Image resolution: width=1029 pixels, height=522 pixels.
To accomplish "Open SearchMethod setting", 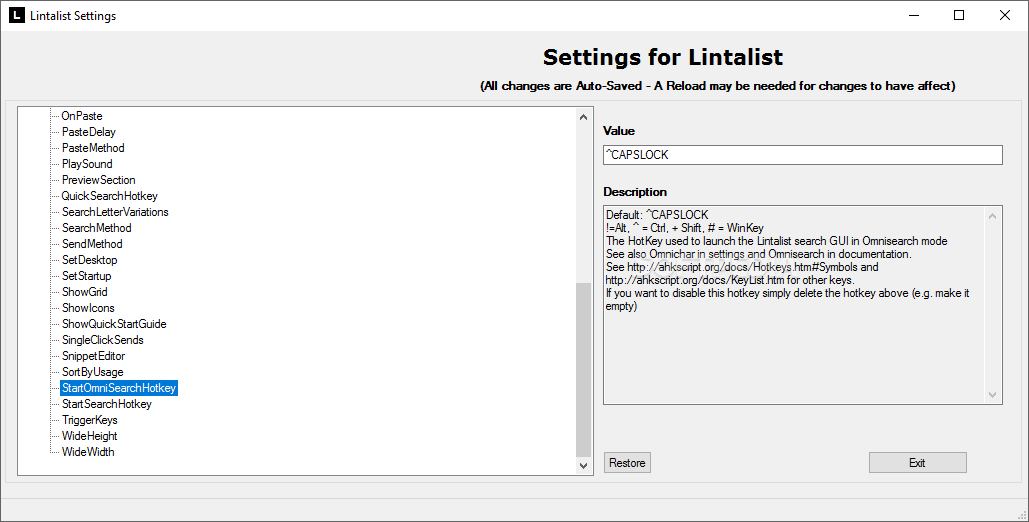I will [96, 228].
